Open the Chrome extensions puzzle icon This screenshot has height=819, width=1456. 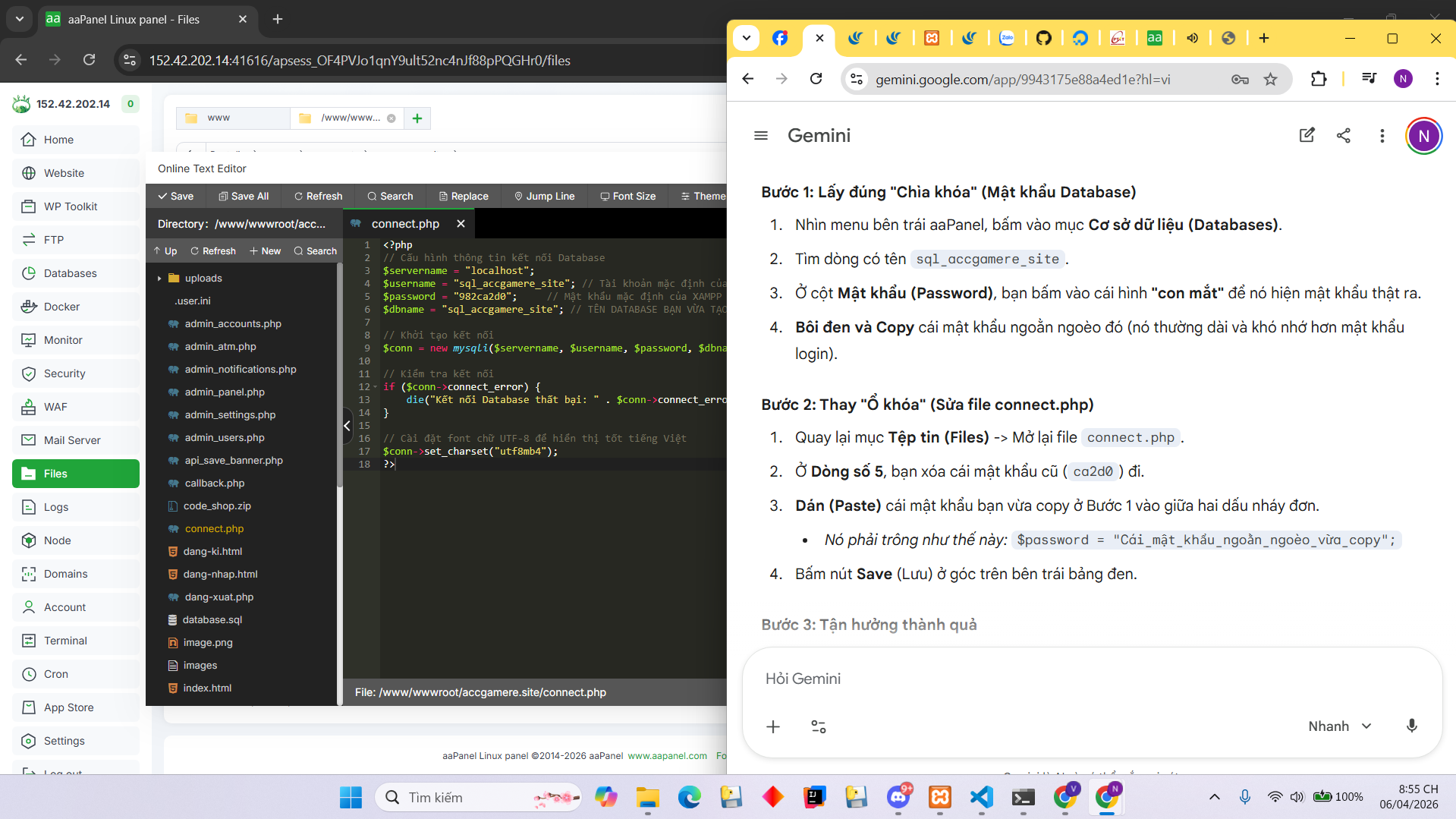pos(1318,79)
